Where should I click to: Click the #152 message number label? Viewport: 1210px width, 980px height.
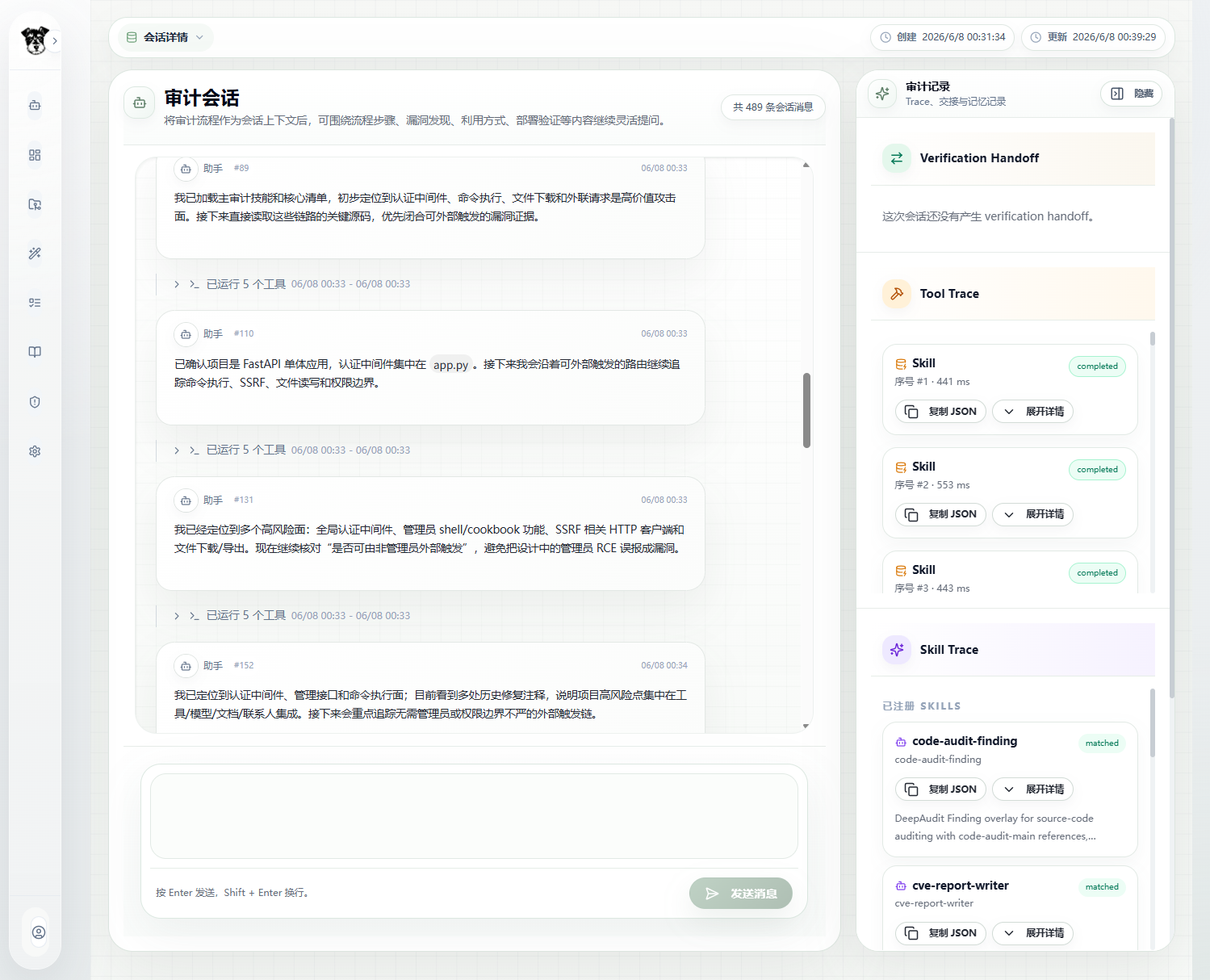click(244, 666)
